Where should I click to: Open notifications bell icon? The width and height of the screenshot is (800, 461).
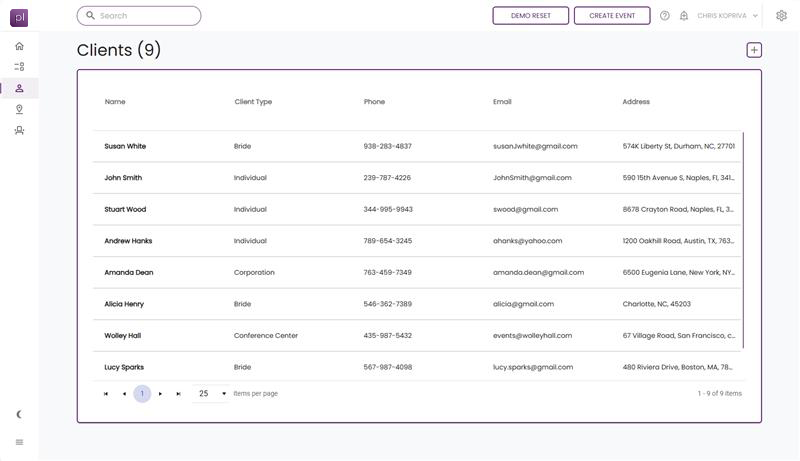pos(684,16)
